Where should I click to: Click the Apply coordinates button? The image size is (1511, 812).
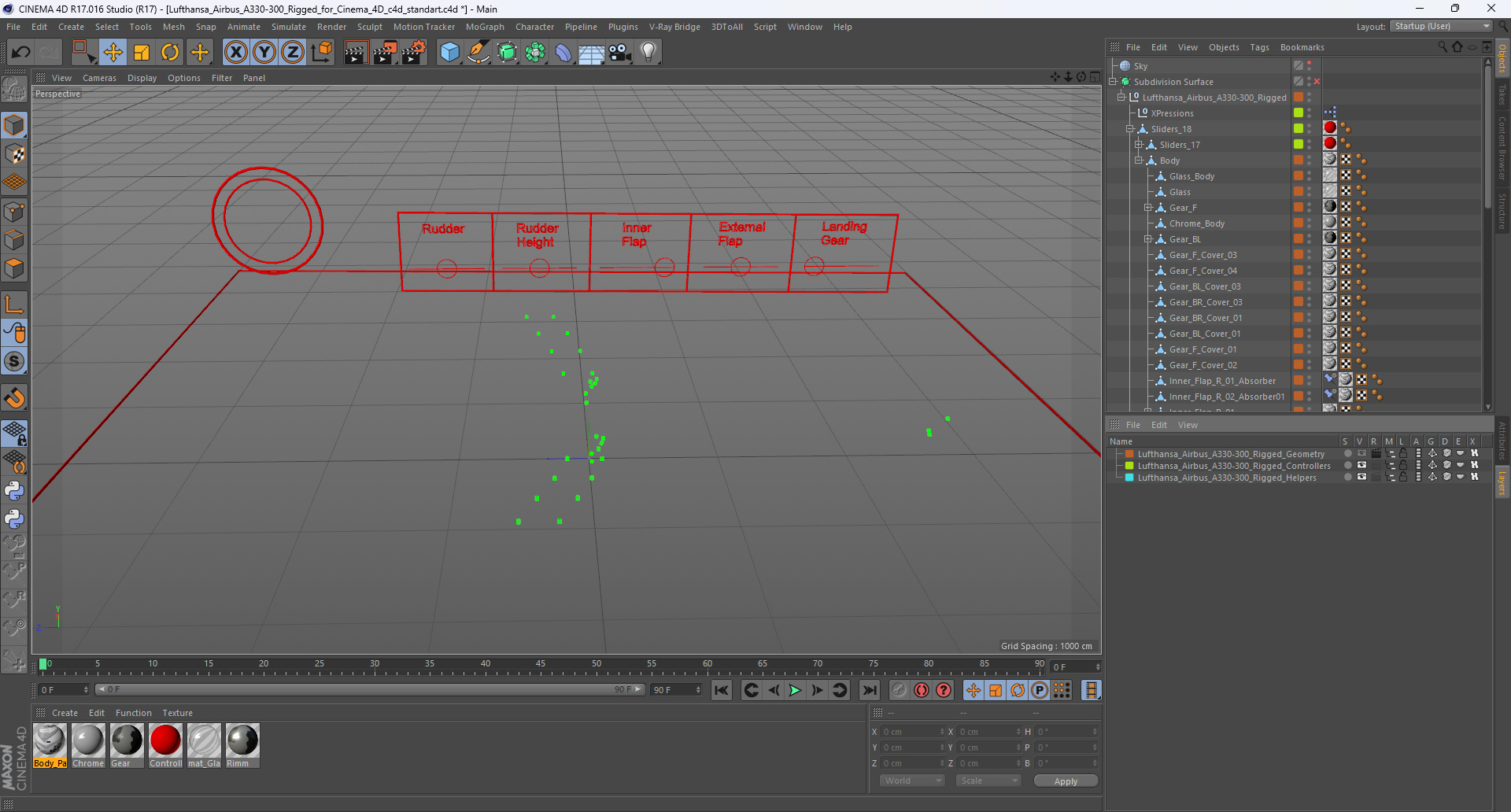tap(1066, 781)
